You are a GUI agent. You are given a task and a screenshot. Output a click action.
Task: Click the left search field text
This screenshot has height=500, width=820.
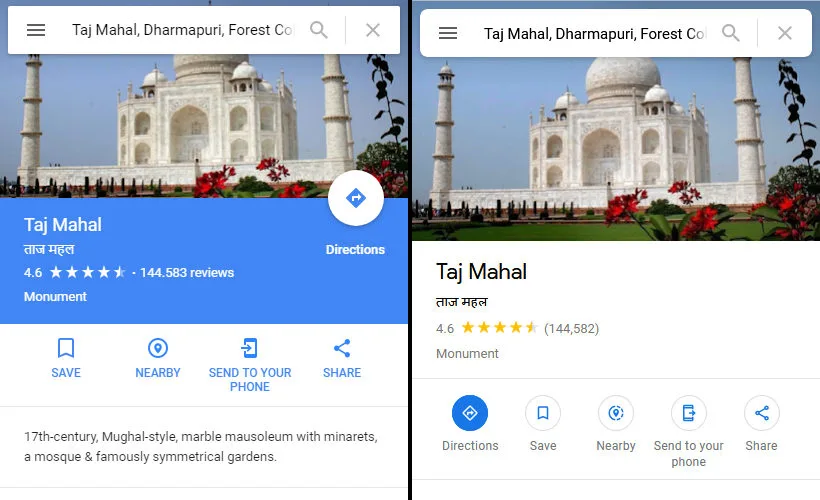pos(183,30)
